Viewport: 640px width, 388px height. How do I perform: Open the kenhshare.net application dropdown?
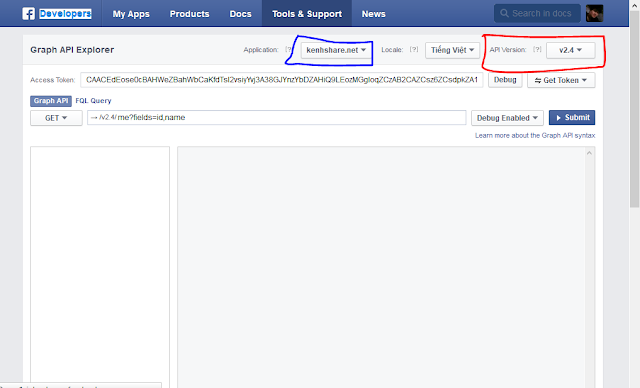coord(336,50)
